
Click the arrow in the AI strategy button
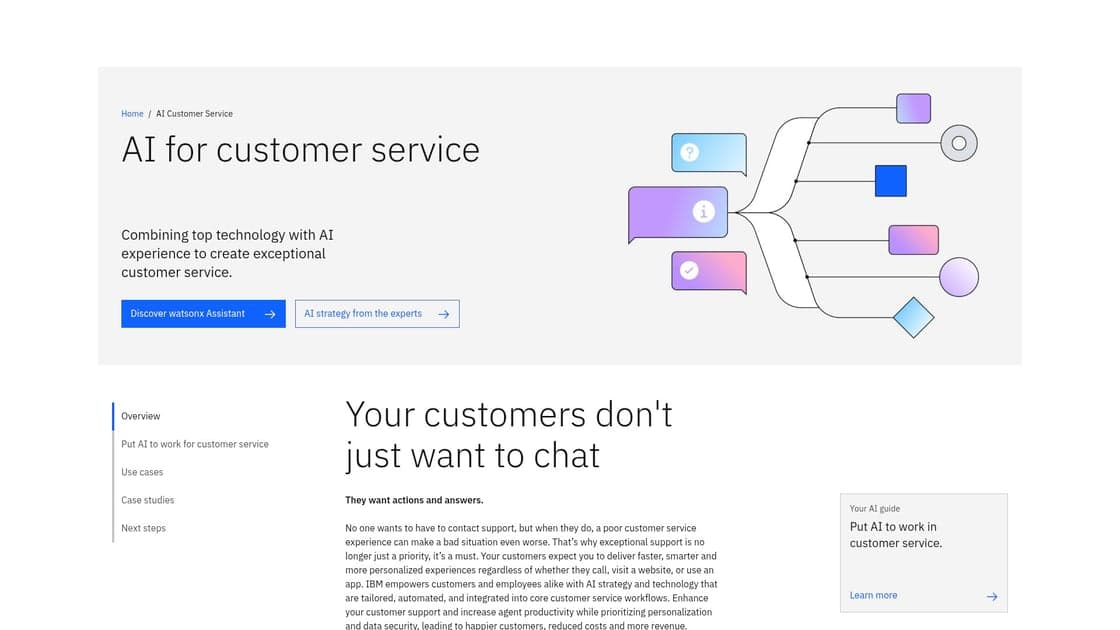pos(443,313)
